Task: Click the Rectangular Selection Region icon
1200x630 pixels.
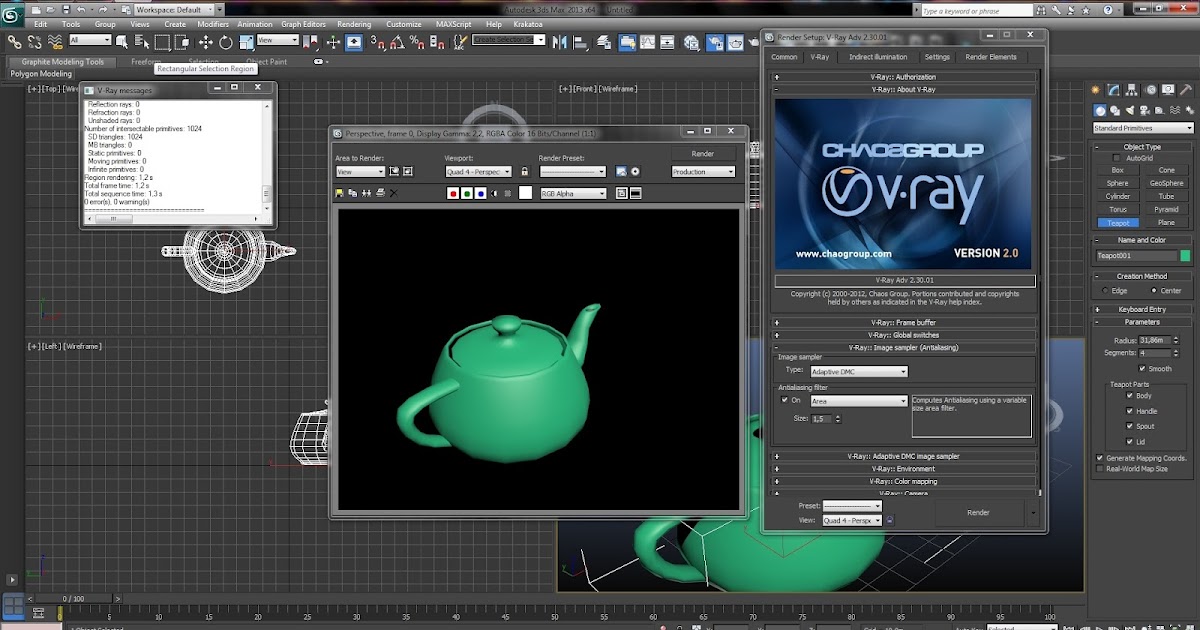Action: click(x=163, y=42)
